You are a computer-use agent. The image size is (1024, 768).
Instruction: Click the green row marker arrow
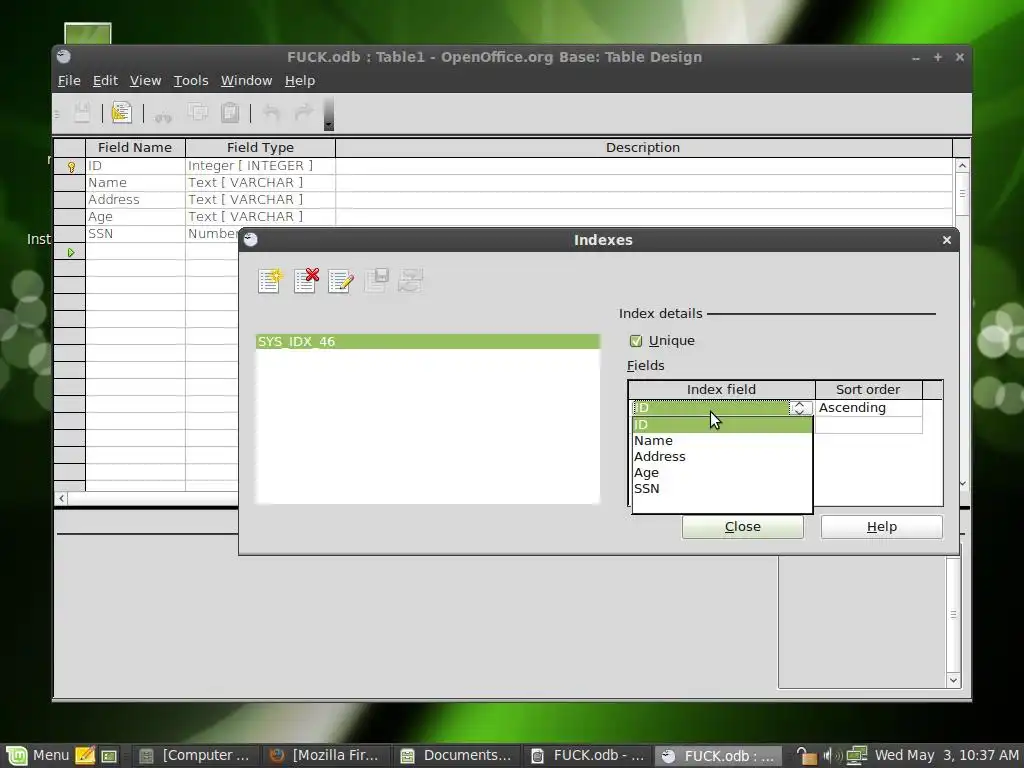point(71,252)
